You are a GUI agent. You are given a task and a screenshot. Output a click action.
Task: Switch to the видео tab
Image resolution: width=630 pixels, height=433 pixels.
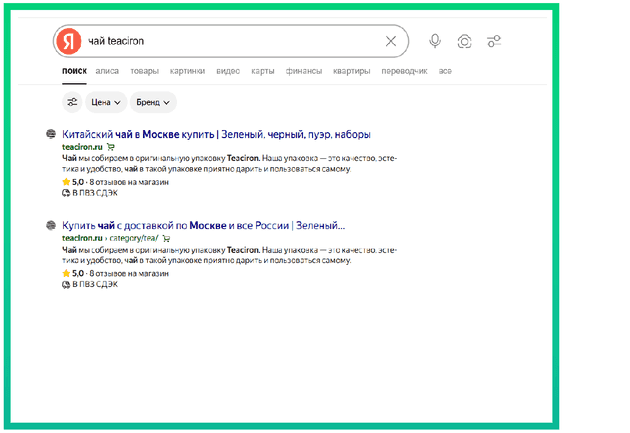pyautogui.click(x=228, y=71)
